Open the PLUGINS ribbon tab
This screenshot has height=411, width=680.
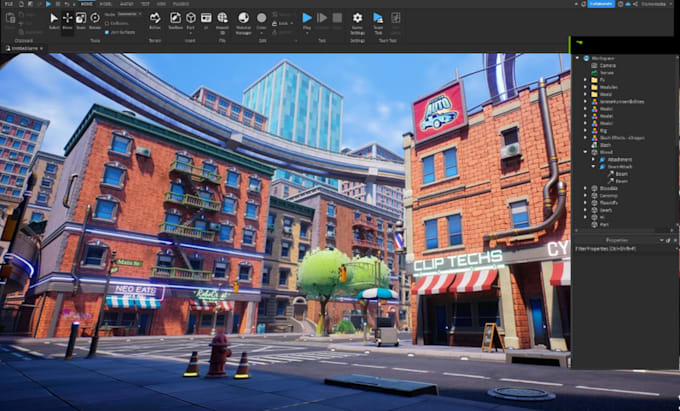pyautogui.click(x=181, y=4)
